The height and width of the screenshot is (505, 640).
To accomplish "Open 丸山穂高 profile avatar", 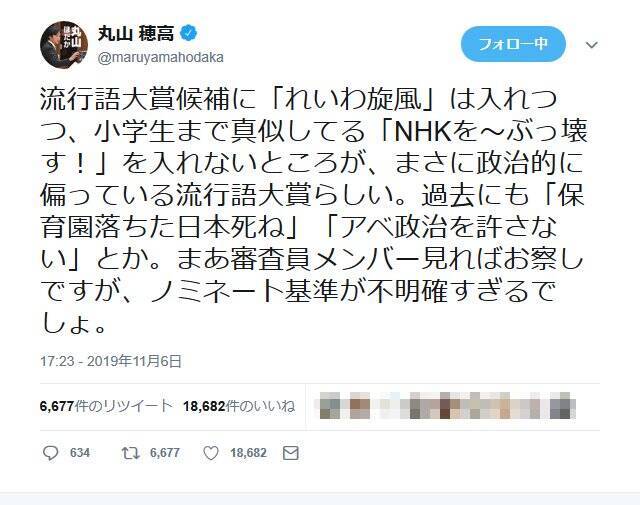I will point(64,44).
